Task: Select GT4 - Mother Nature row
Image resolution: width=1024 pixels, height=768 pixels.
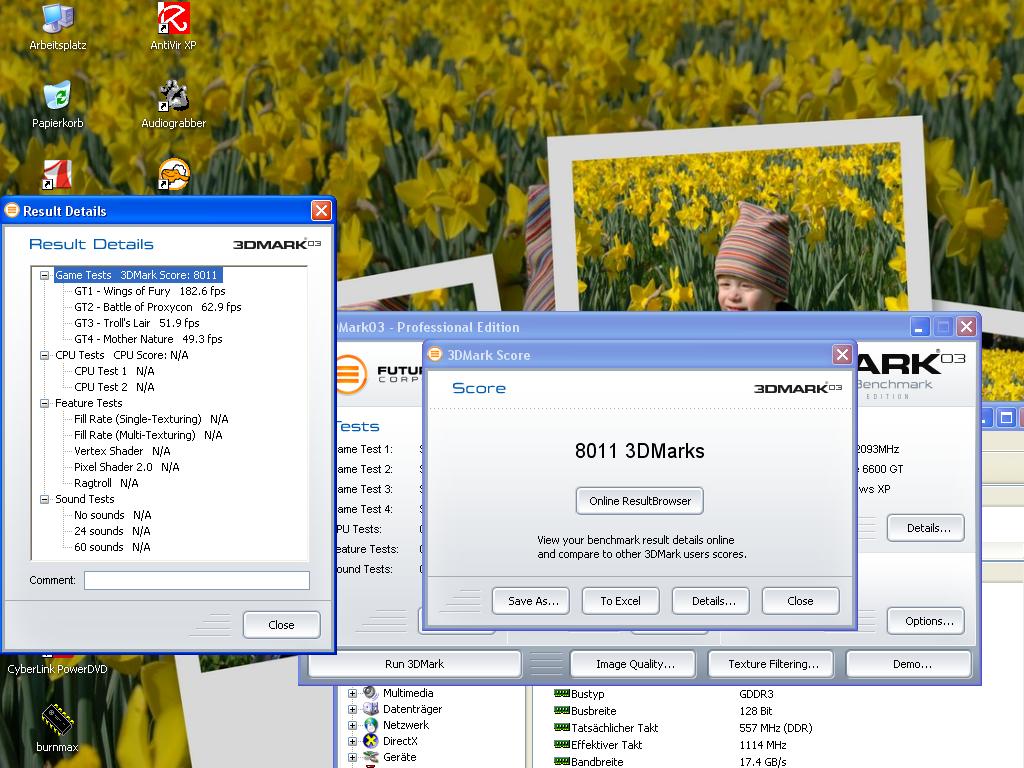Action: tap(148, 339)
